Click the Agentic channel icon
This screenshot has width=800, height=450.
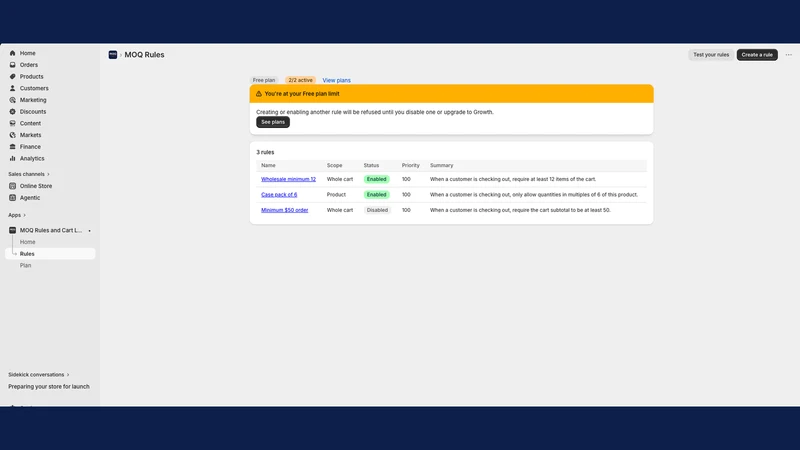click(13, 198)
